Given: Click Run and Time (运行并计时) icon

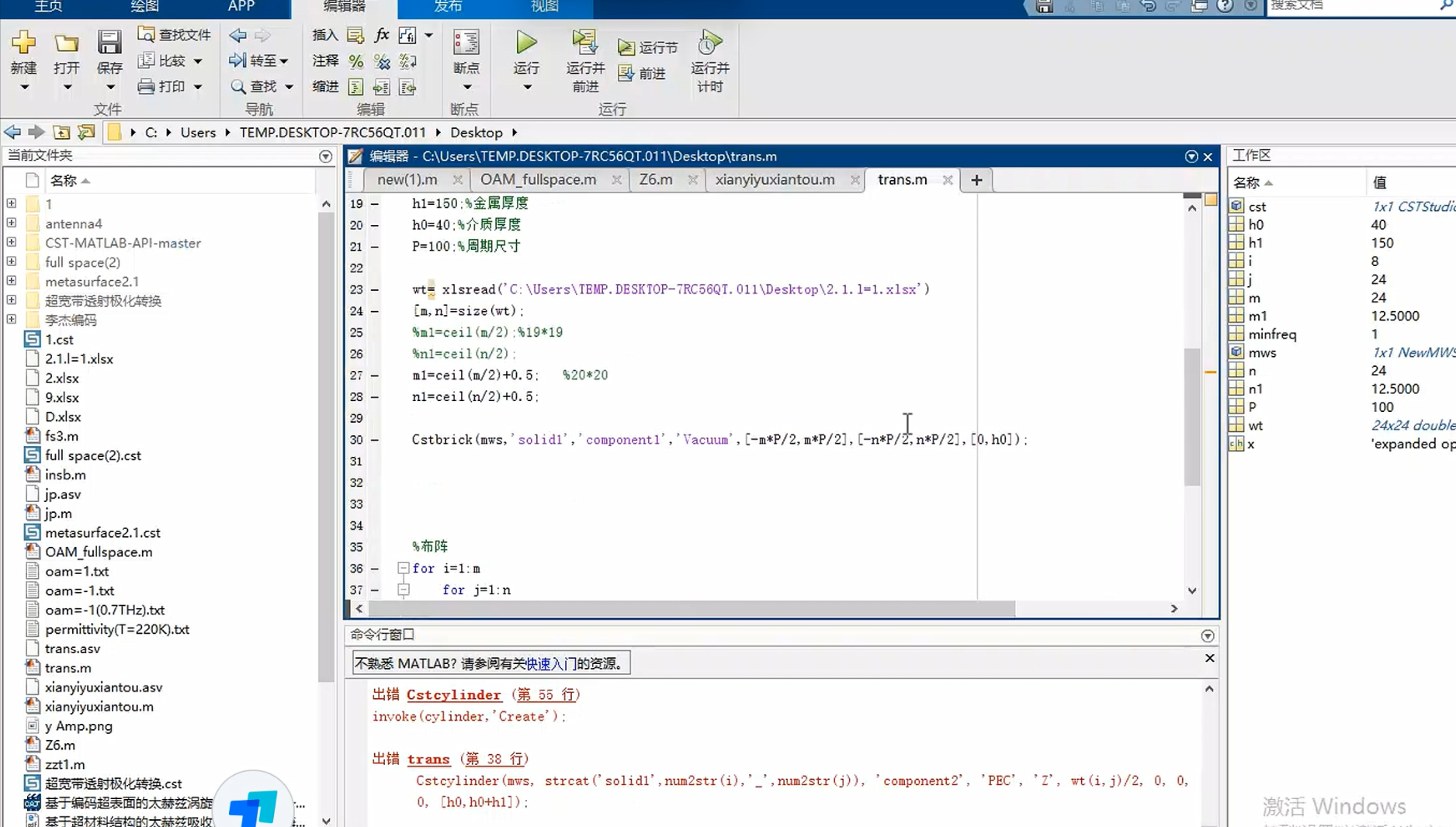Looking at the screenshot, I should tap(709, 42).
